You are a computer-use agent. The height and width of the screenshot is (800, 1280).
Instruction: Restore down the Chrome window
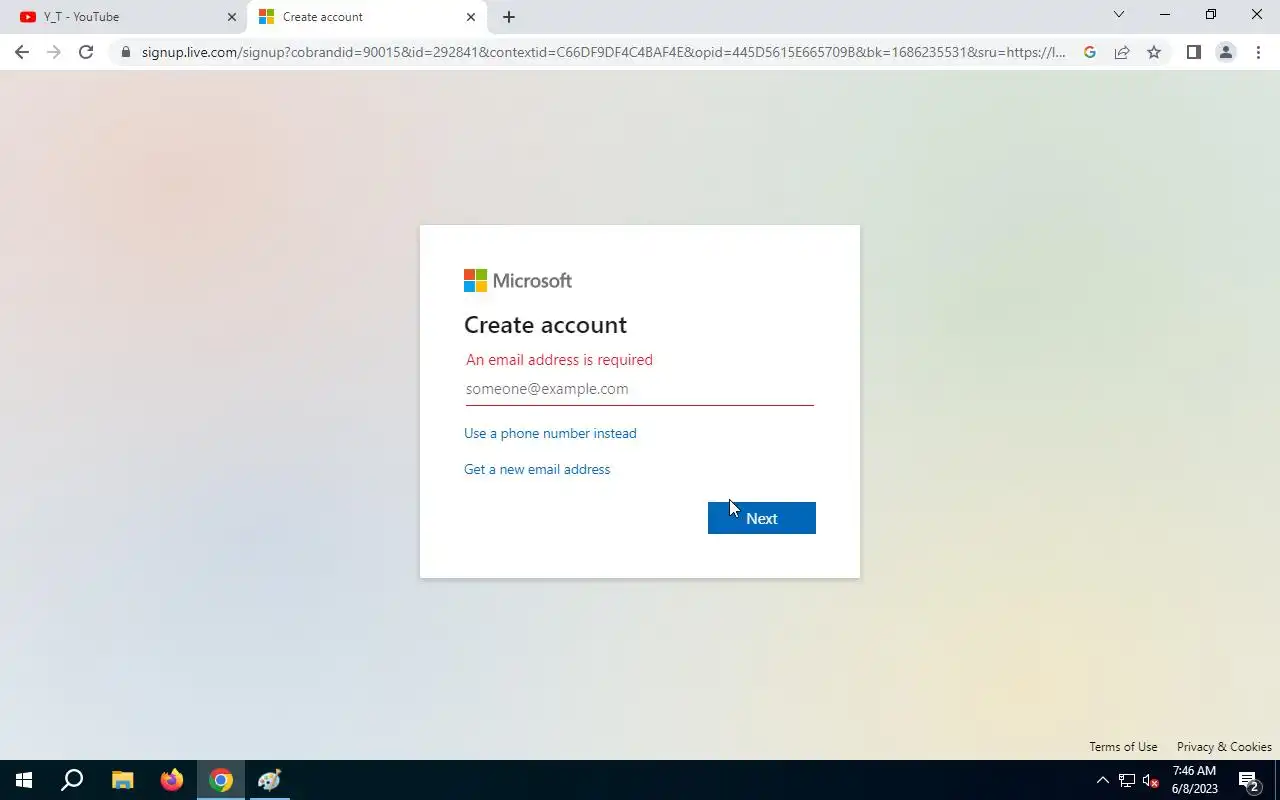click(x=1211, y=15)
